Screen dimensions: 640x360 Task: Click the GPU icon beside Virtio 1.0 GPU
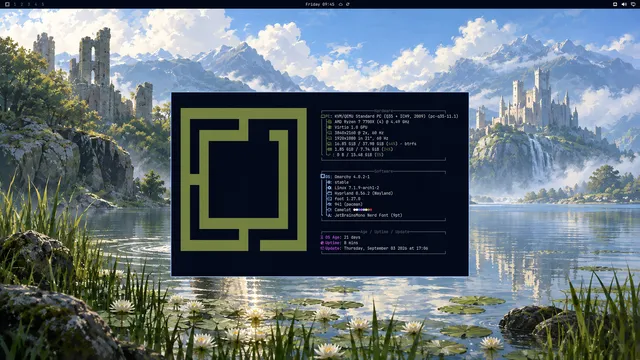point(330,127)
